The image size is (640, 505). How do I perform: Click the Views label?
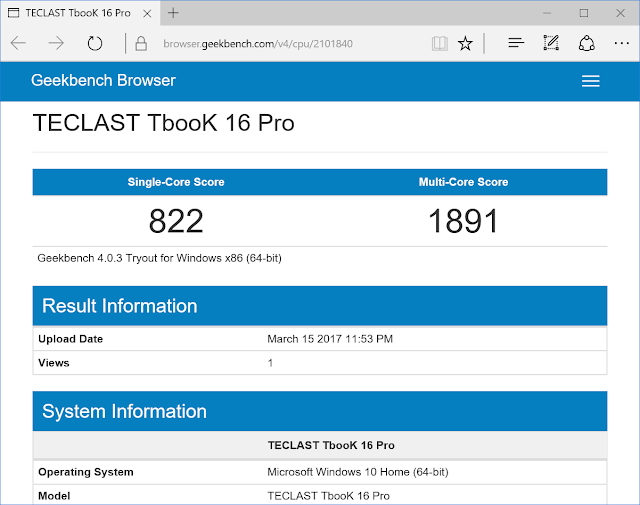point(54,363)
